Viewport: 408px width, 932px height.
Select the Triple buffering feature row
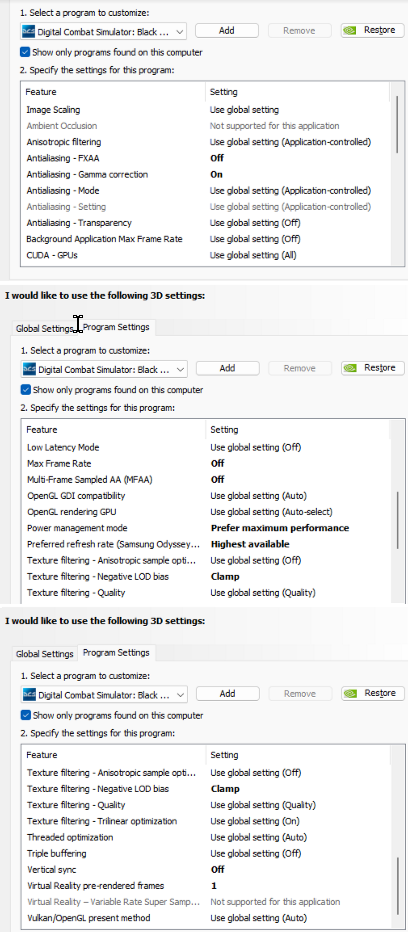[206, 853]
